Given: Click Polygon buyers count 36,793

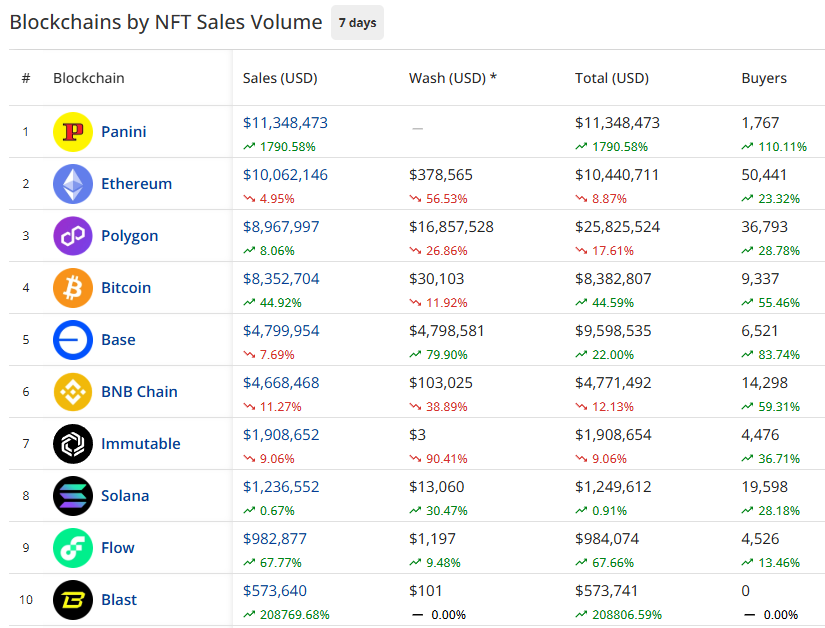Looking at the screenshot, I should click(x=764, y=227).
